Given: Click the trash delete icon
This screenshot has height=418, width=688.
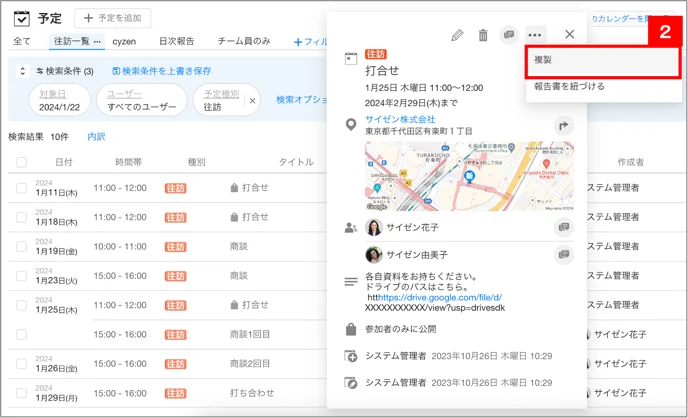Looking at the screenshot, I should tap(483, 35).
